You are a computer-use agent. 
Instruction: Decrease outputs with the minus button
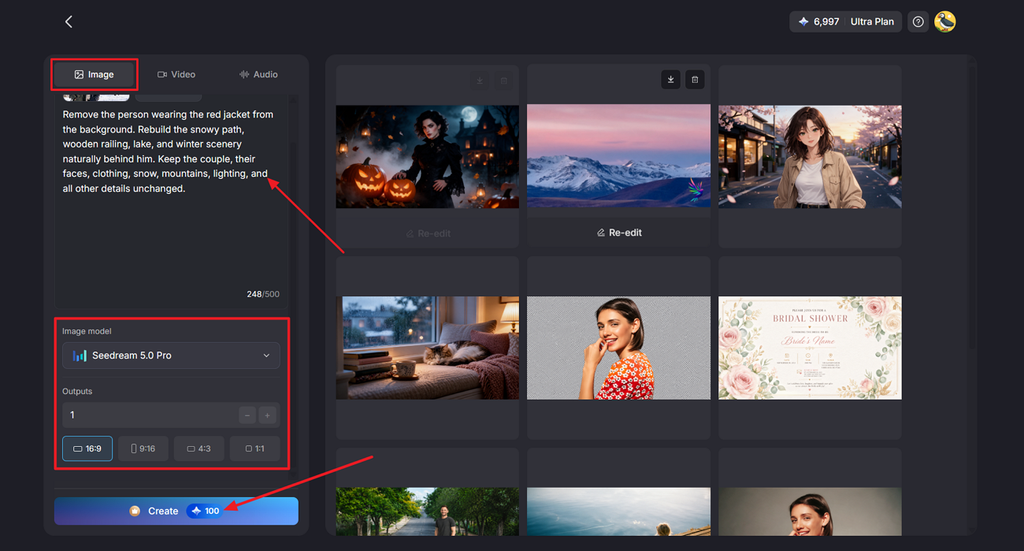click(x=247, y=415)
